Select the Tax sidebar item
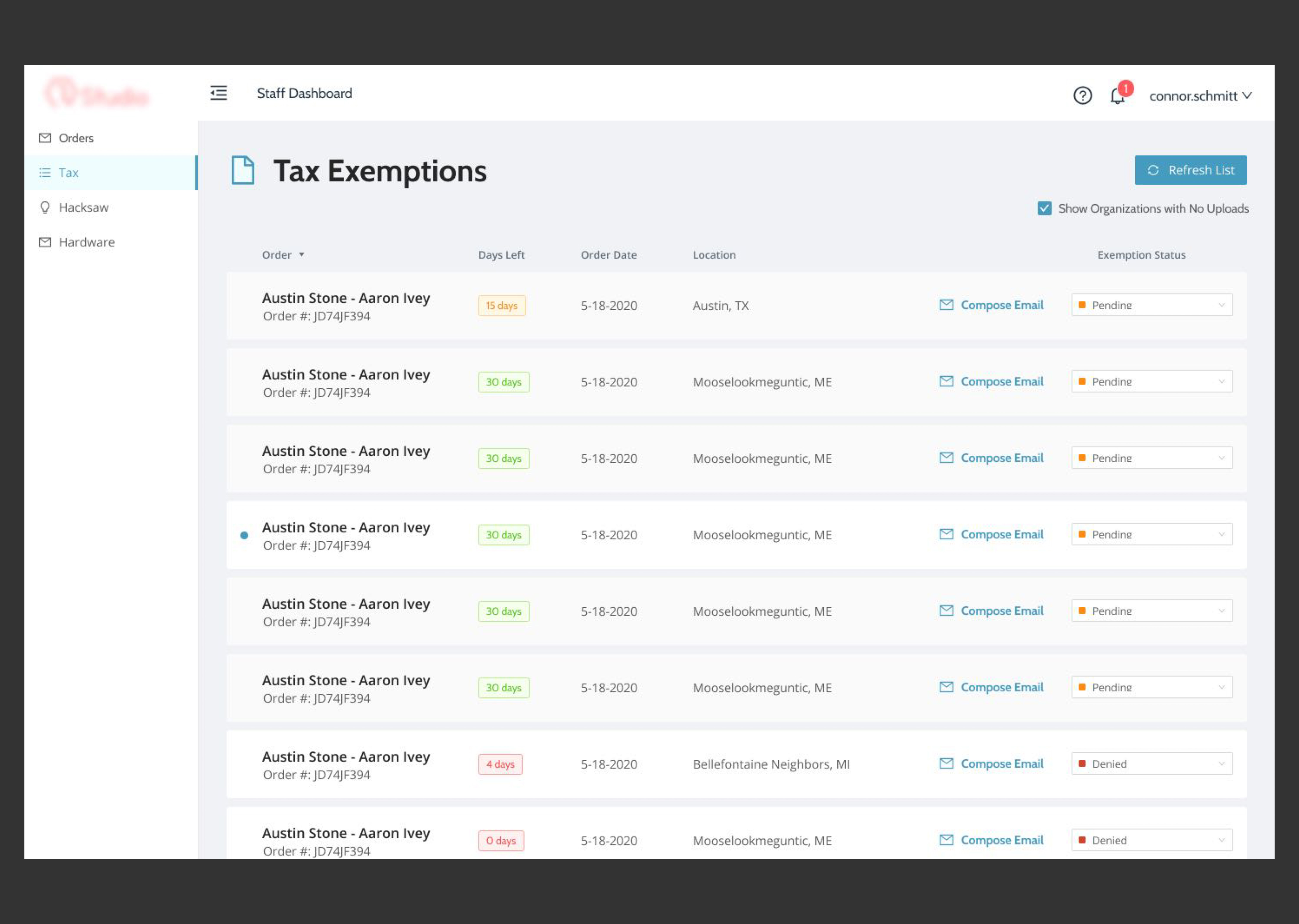This screenshot has width=1299, height=924. [x=111, y=172]
